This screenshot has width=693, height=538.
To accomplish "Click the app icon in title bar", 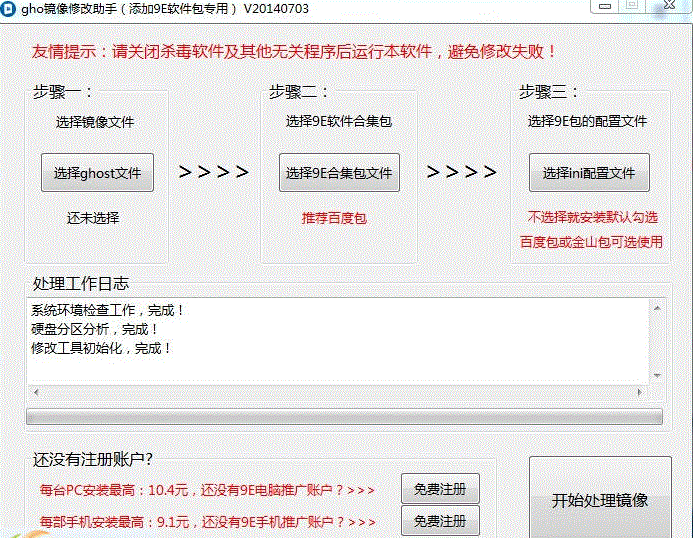I will point(8,9).
